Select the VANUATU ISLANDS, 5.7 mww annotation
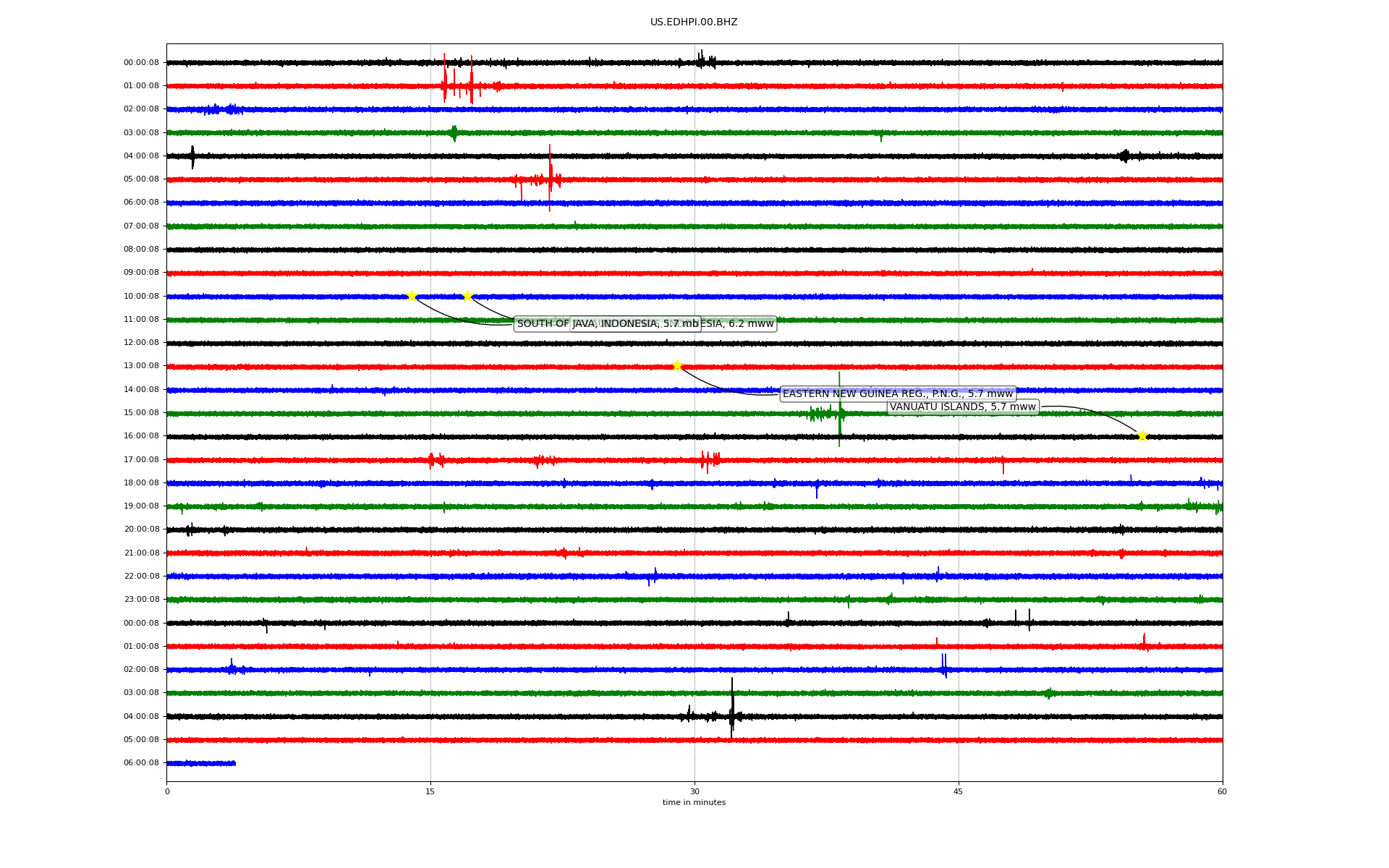 pos(963,407)
